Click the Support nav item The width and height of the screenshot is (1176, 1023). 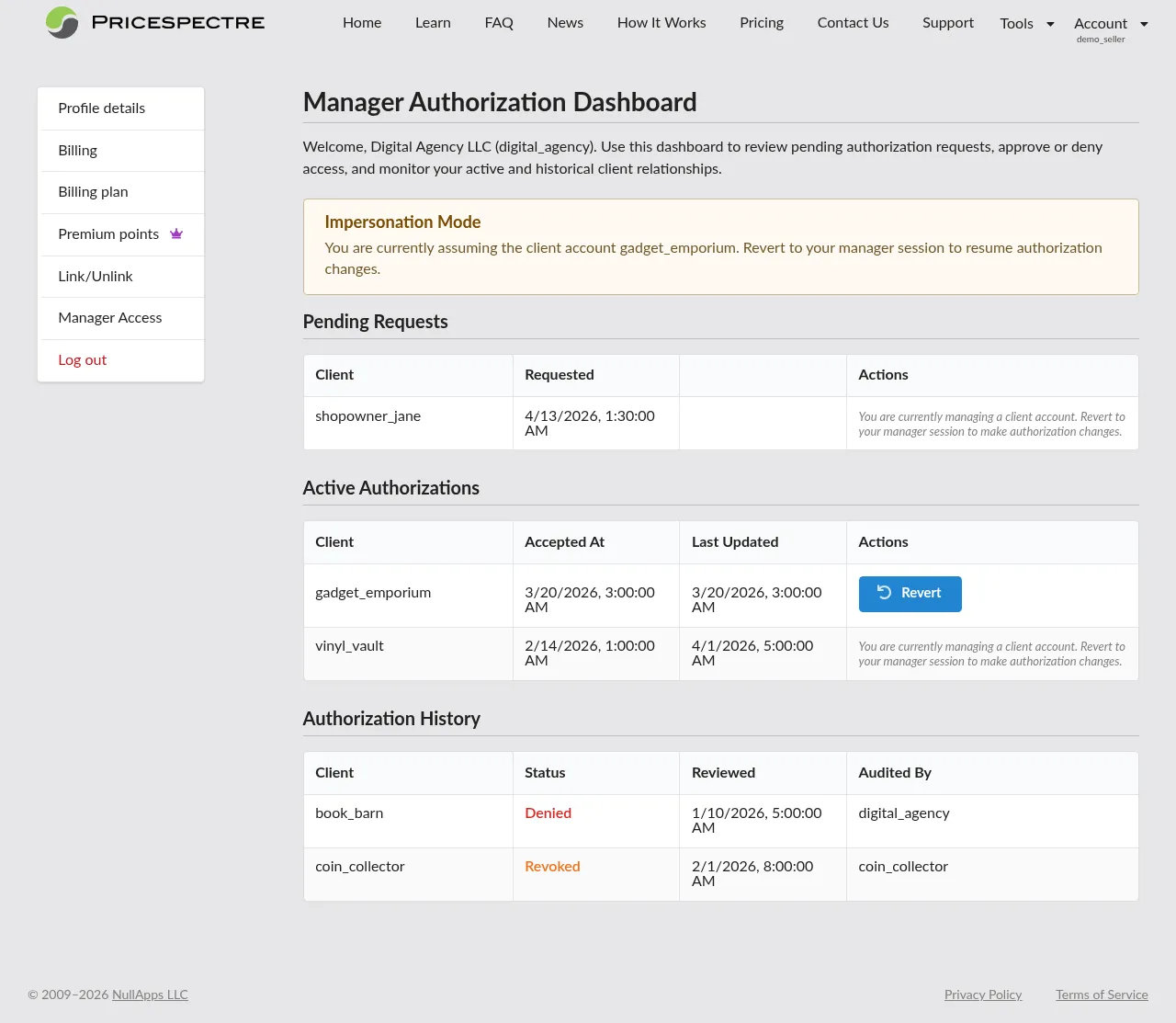[947, 23]
